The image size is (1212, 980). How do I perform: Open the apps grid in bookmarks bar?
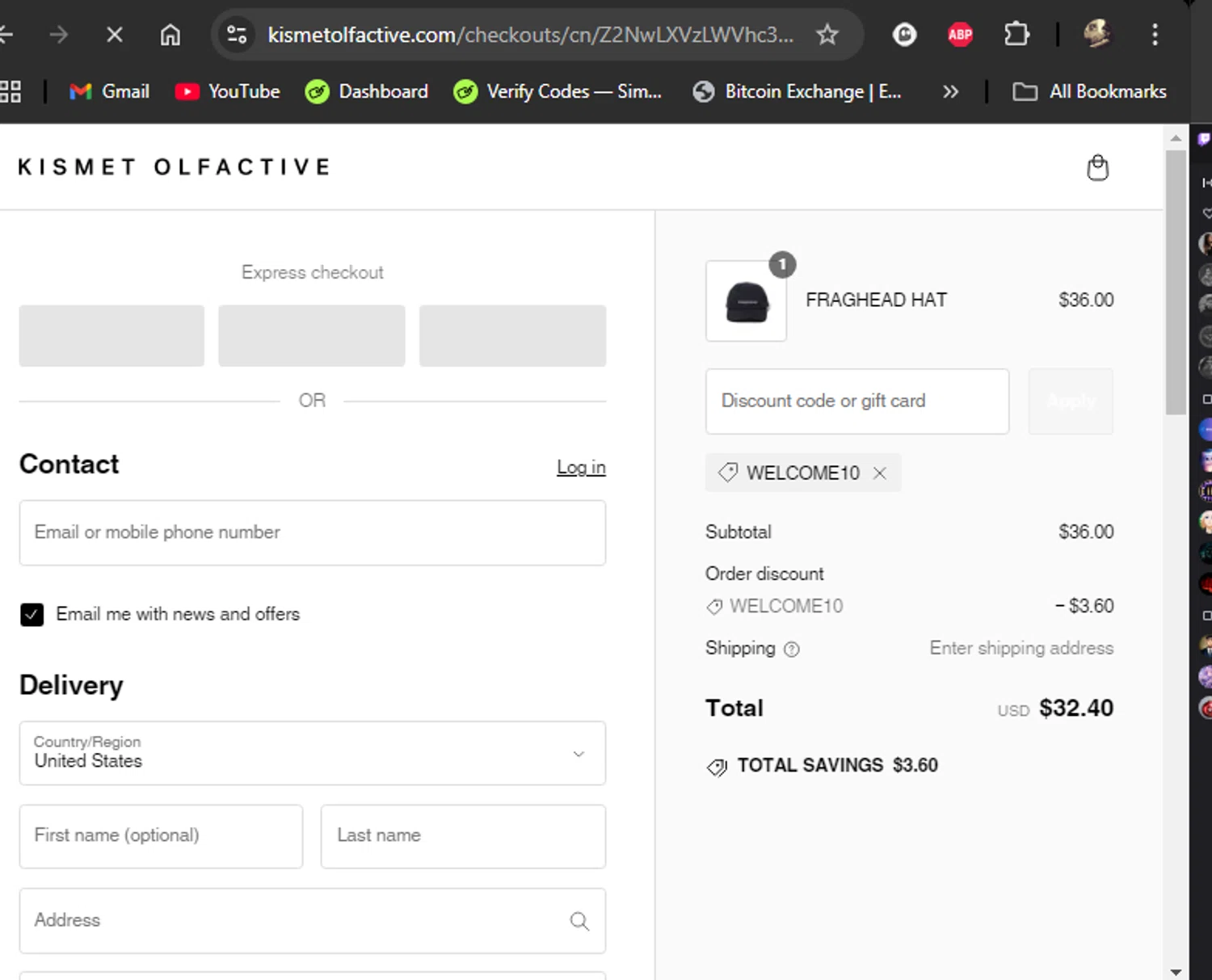click(10, 91)
